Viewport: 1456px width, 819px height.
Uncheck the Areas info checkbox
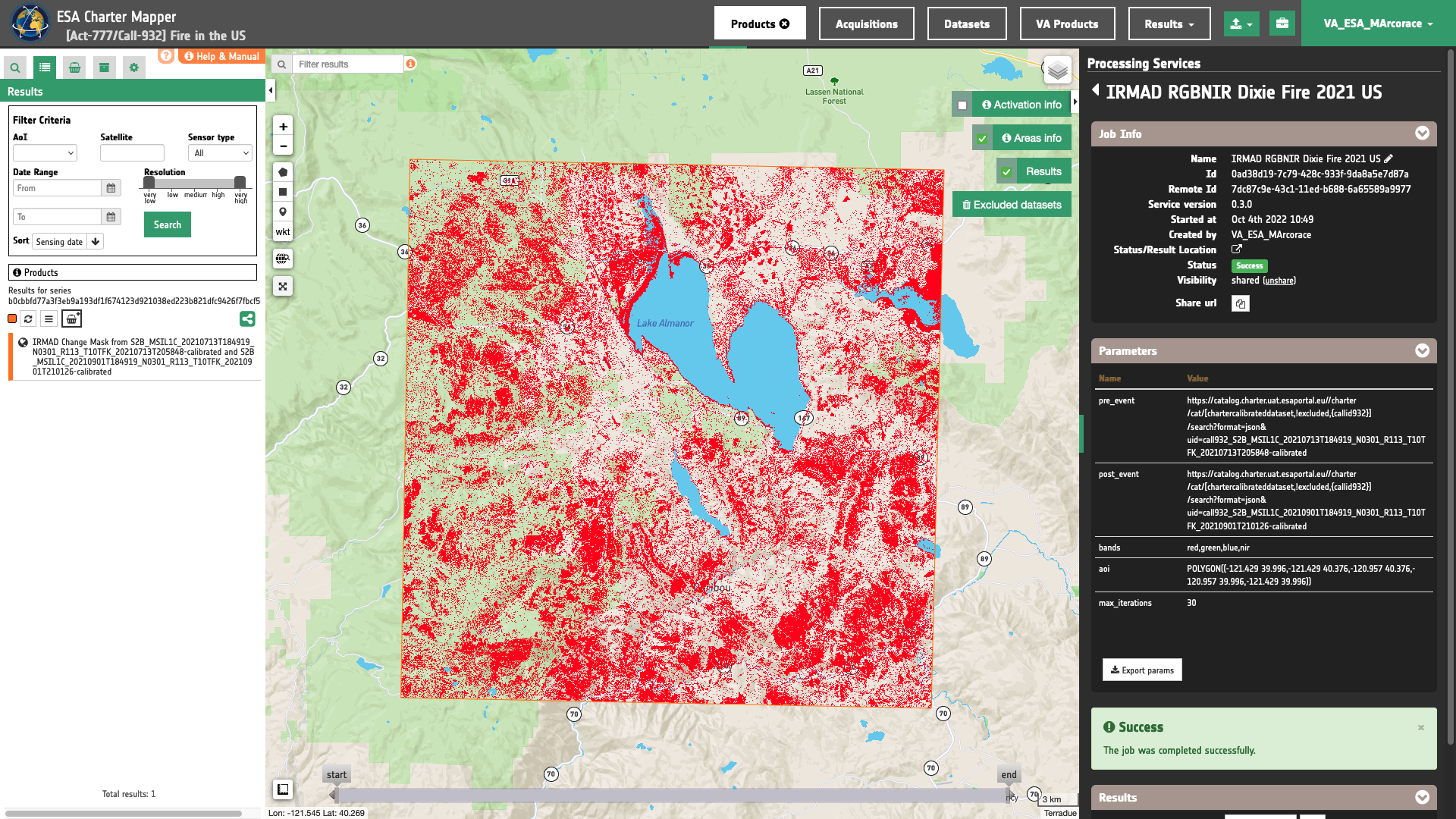(x=982, y=139)
